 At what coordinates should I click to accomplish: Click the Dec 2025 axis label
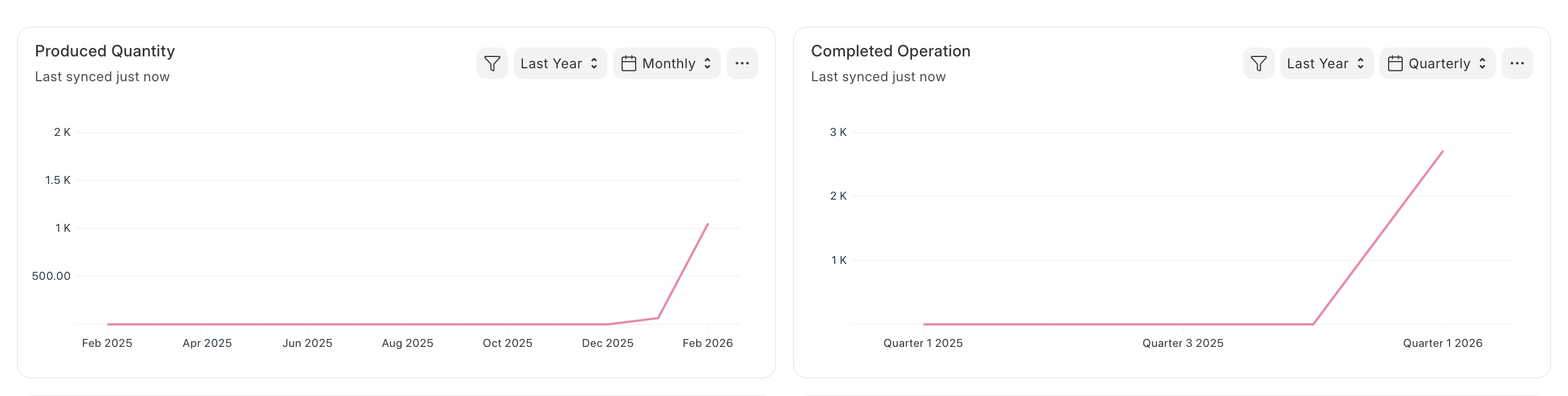607,343
